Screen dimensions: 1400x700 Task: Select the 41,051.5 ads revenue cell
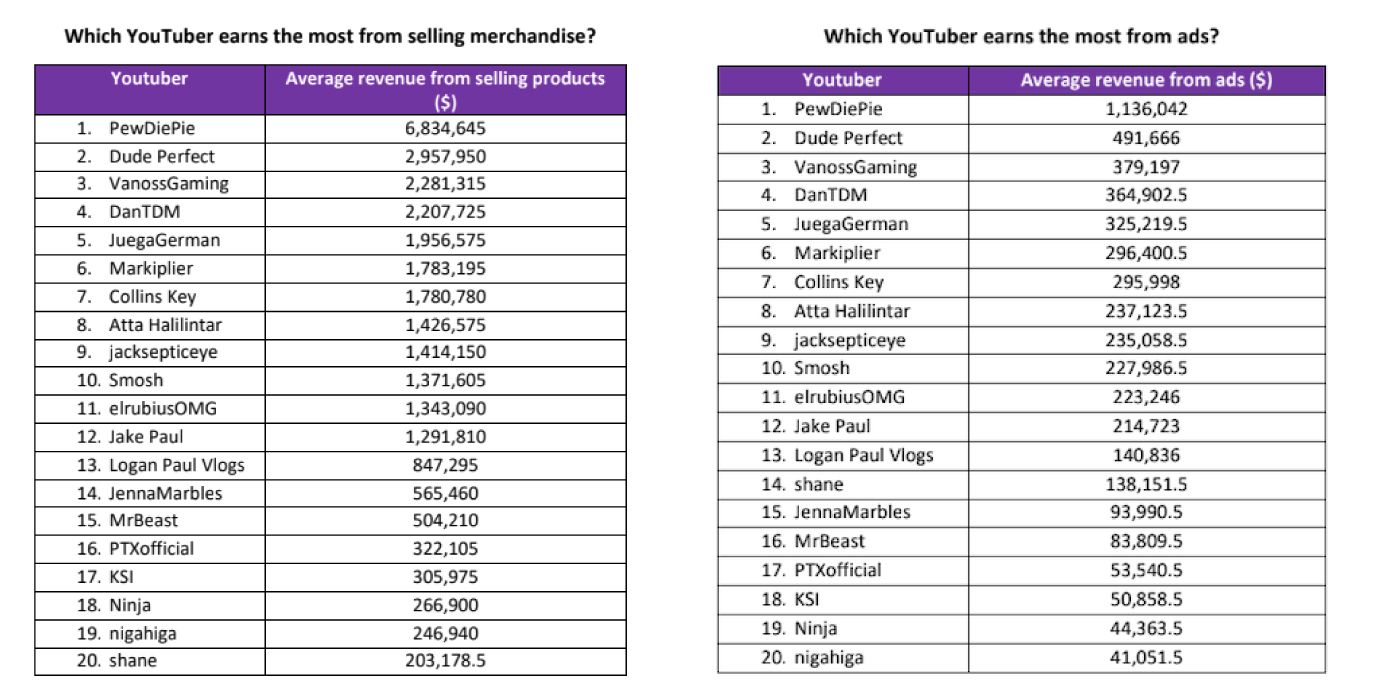click(x=1146, y=657)
